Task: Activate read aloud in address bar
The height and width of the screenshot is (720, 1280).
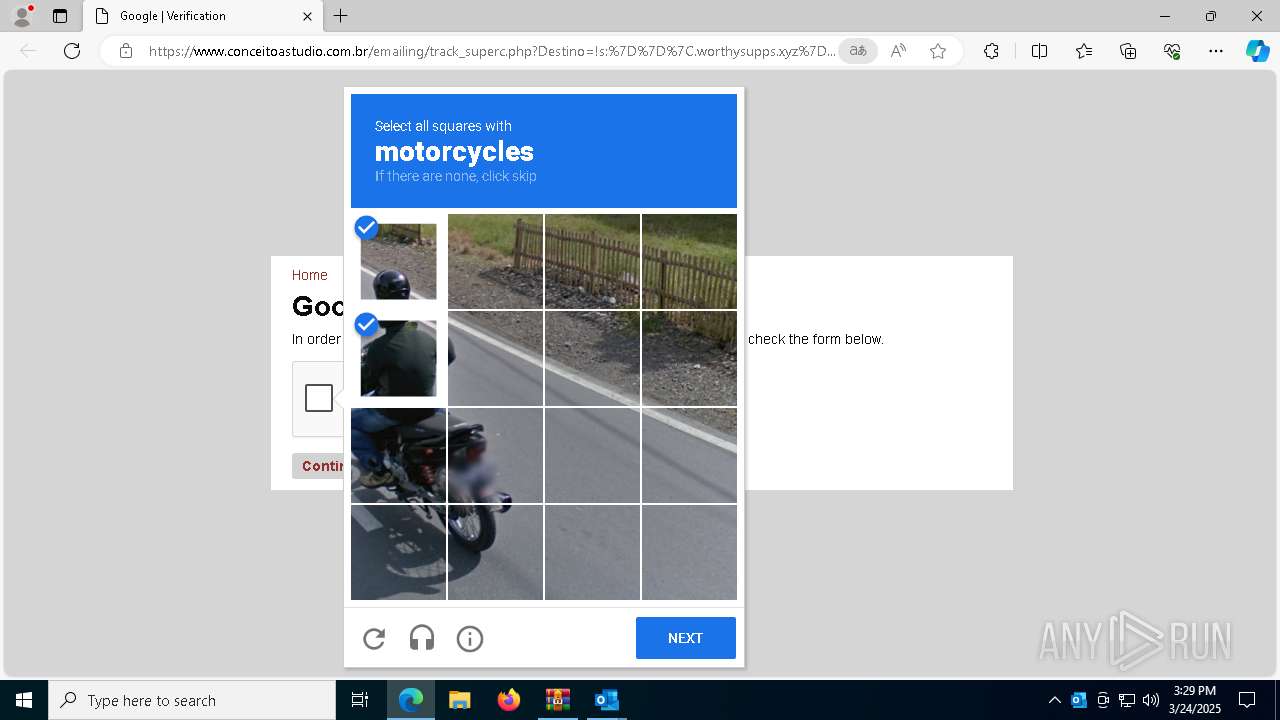Action: (x=898, y=51)
